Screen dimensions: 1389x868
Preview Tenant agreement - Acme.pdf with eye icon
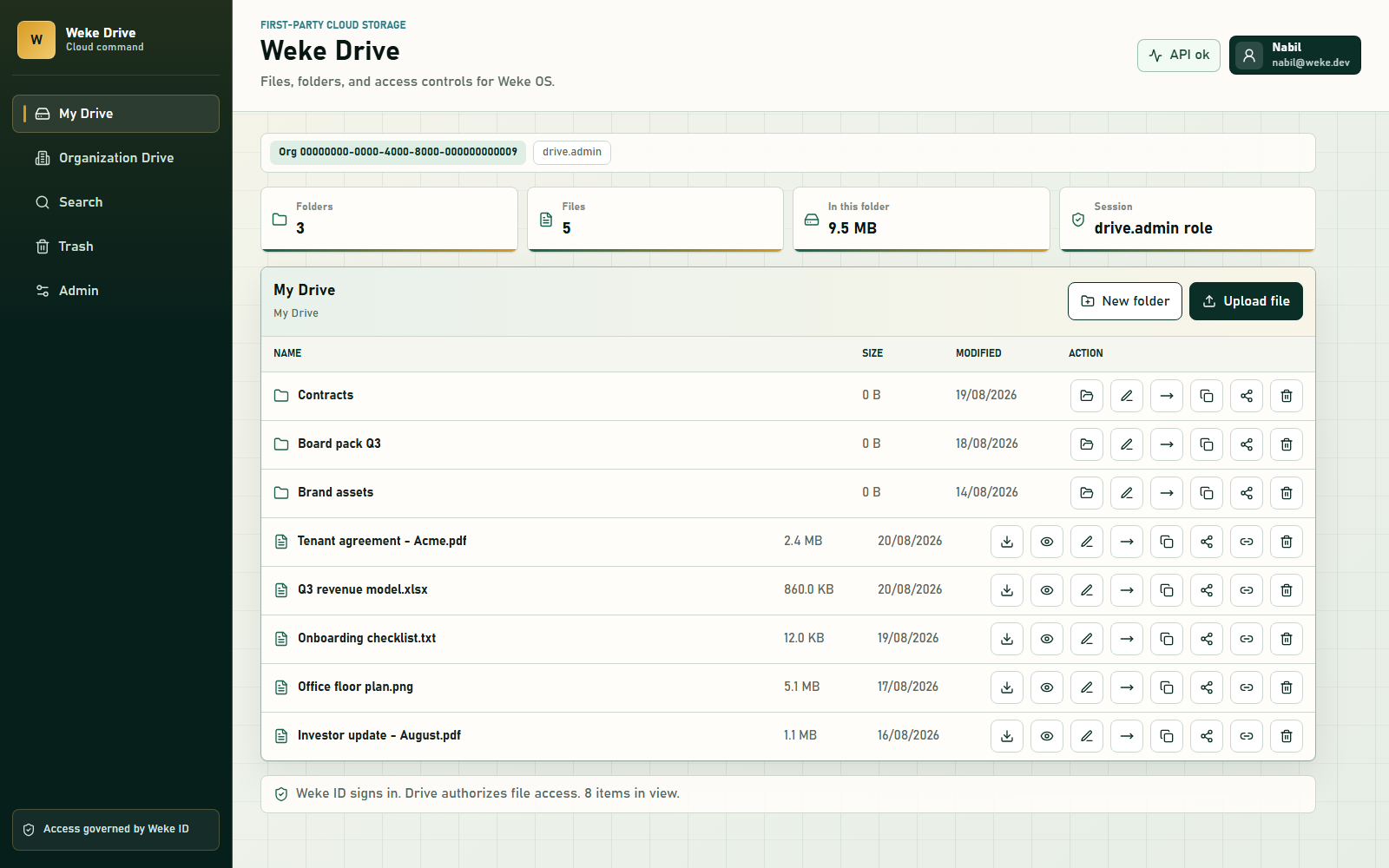(1047, 542)
